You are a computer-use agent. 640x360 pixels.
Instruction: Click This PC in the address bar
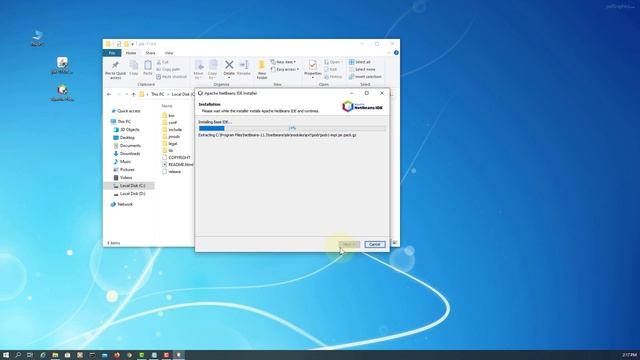click(x=158, y=94)
